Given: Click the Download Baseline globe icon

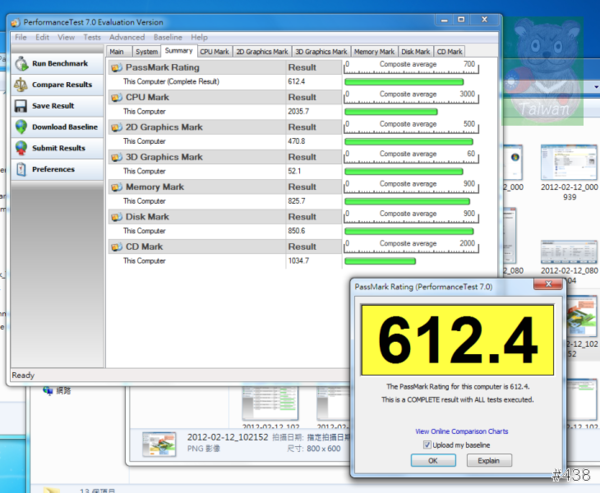Looking at the screenshot, I should (x=21, y=127).
